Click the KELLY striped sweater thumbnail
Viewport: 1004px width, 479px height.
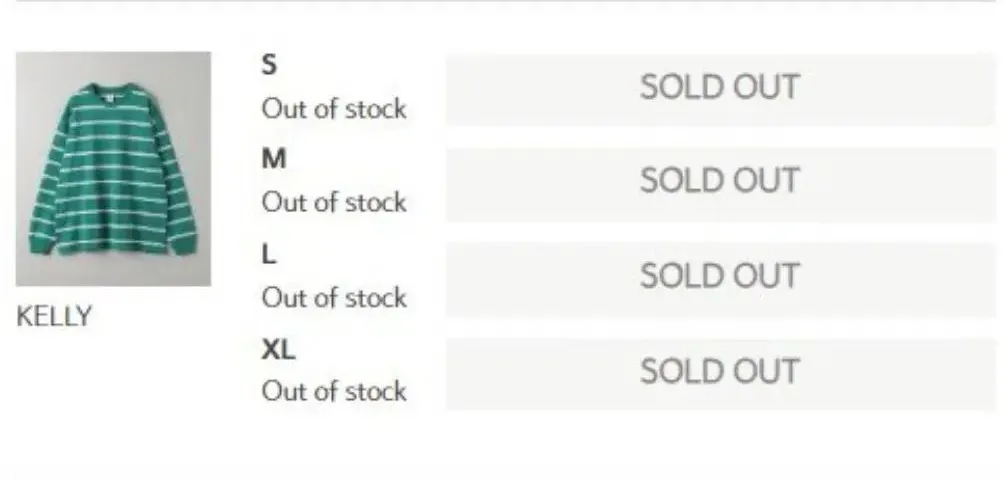pos(113,169)
